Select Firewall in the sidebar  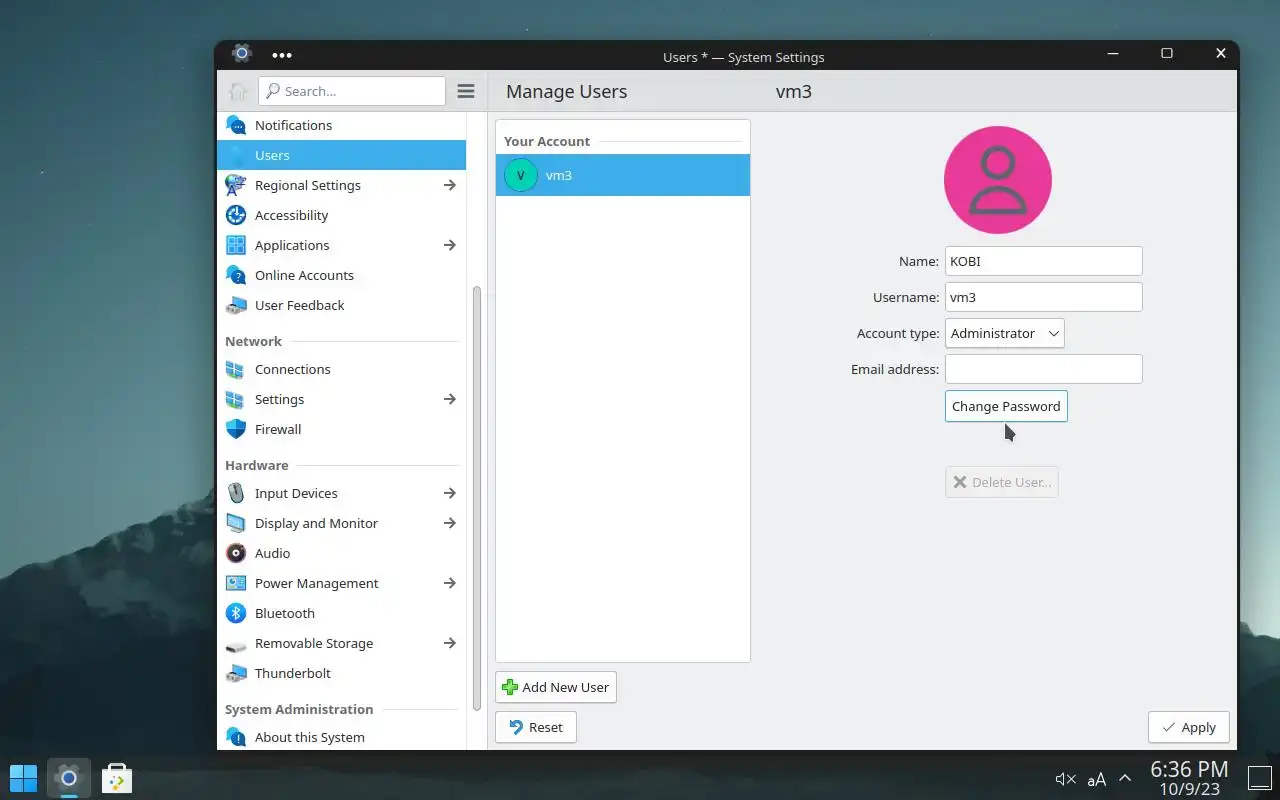(341, 429)
